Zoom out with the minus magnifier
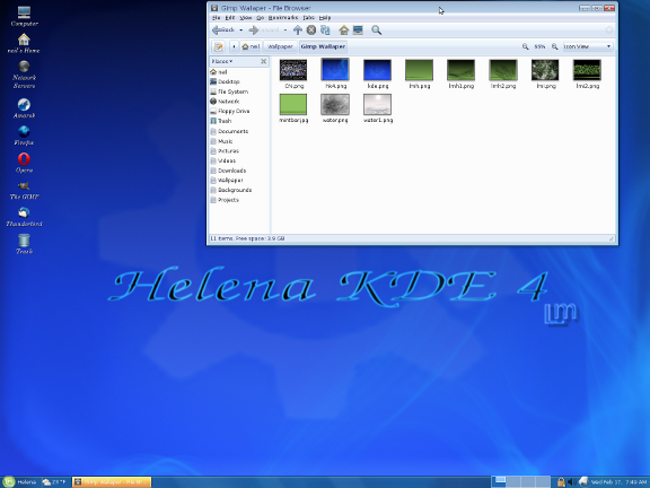650x488 pixels. point(525,46)
